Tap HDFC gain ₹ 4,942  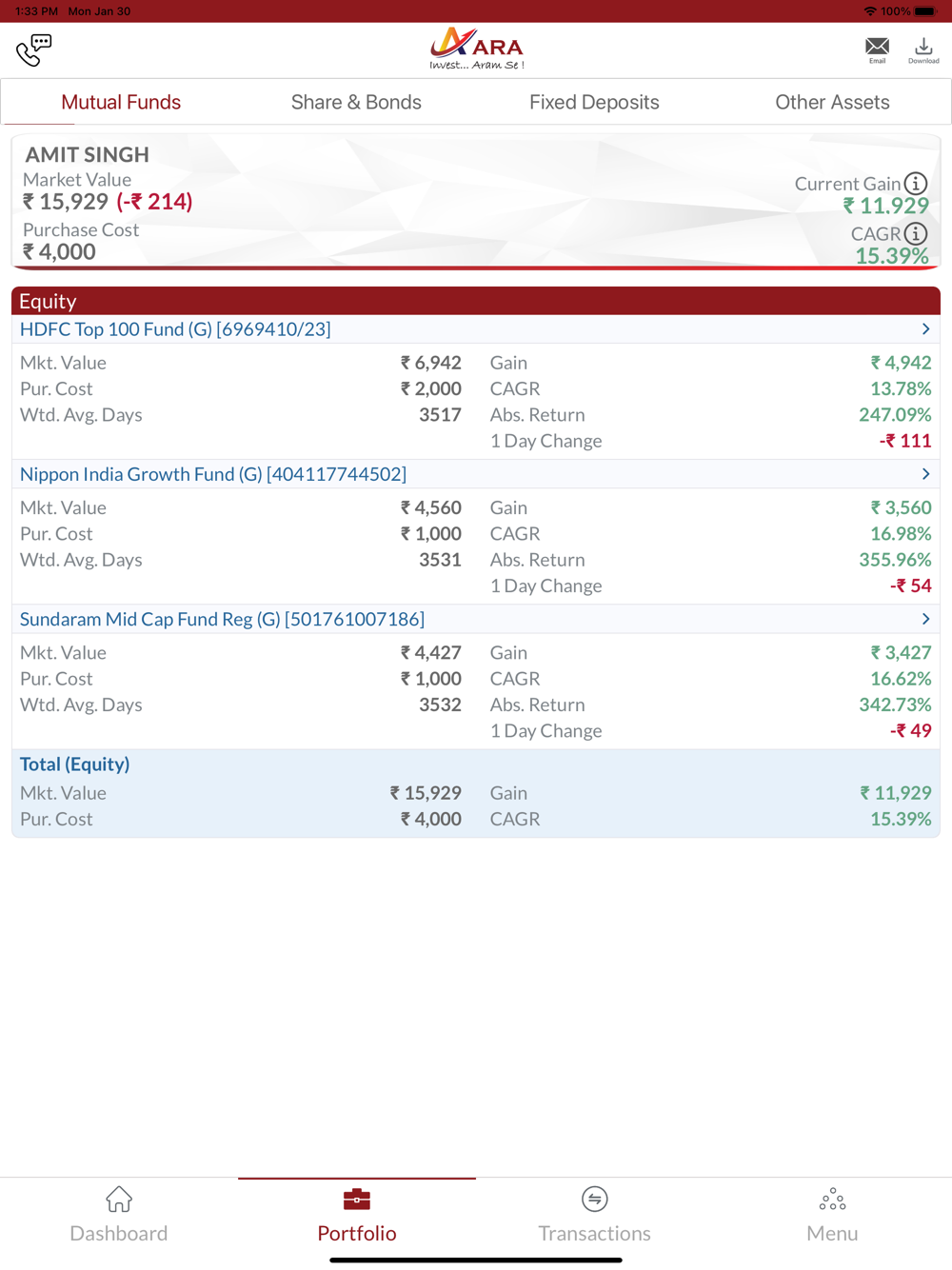click(901, 362)
